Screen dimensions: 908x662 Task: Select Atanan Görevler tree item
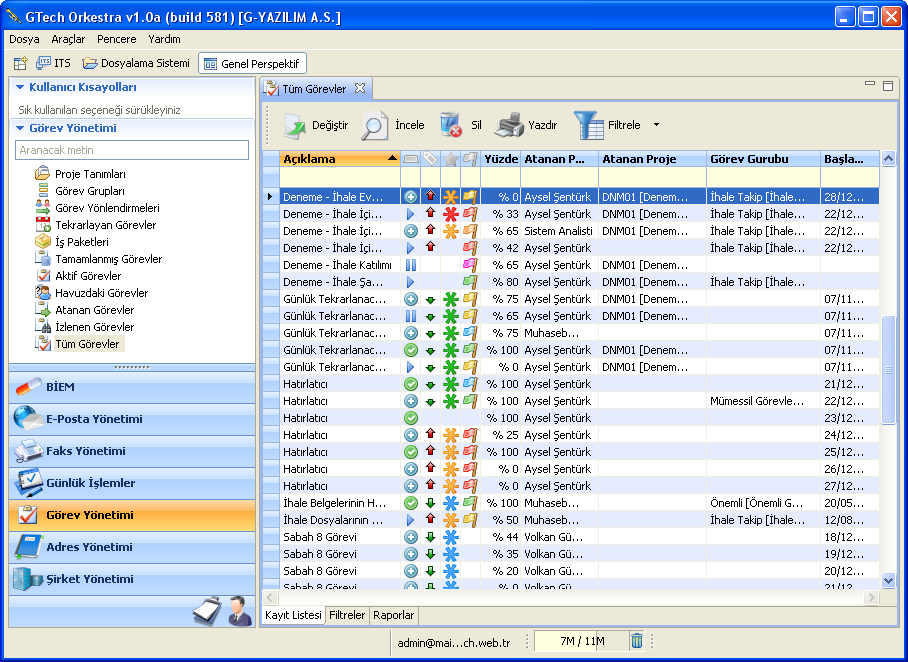[94, 310]
